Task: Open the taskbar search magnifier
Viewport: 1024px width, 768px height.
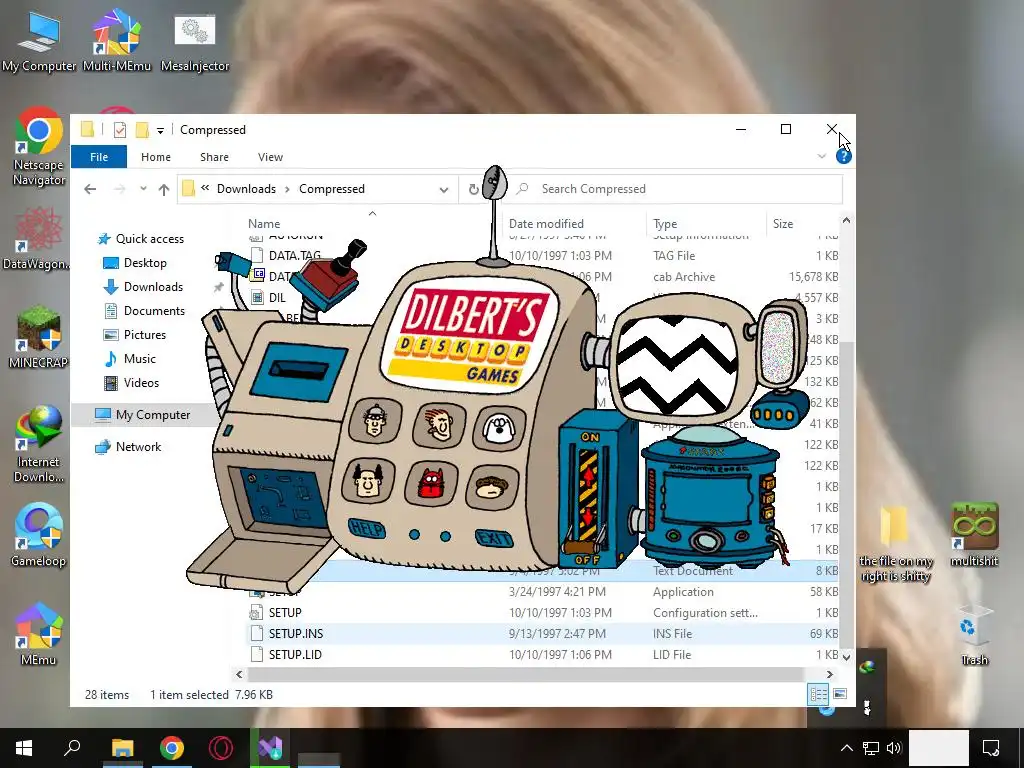Action: click(x=72, y=748)
